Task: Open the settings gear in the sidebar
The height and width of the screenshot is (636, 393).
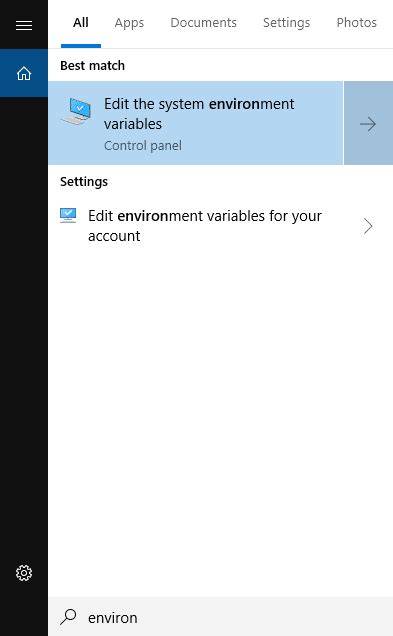Action: click(x=24, y=573)
